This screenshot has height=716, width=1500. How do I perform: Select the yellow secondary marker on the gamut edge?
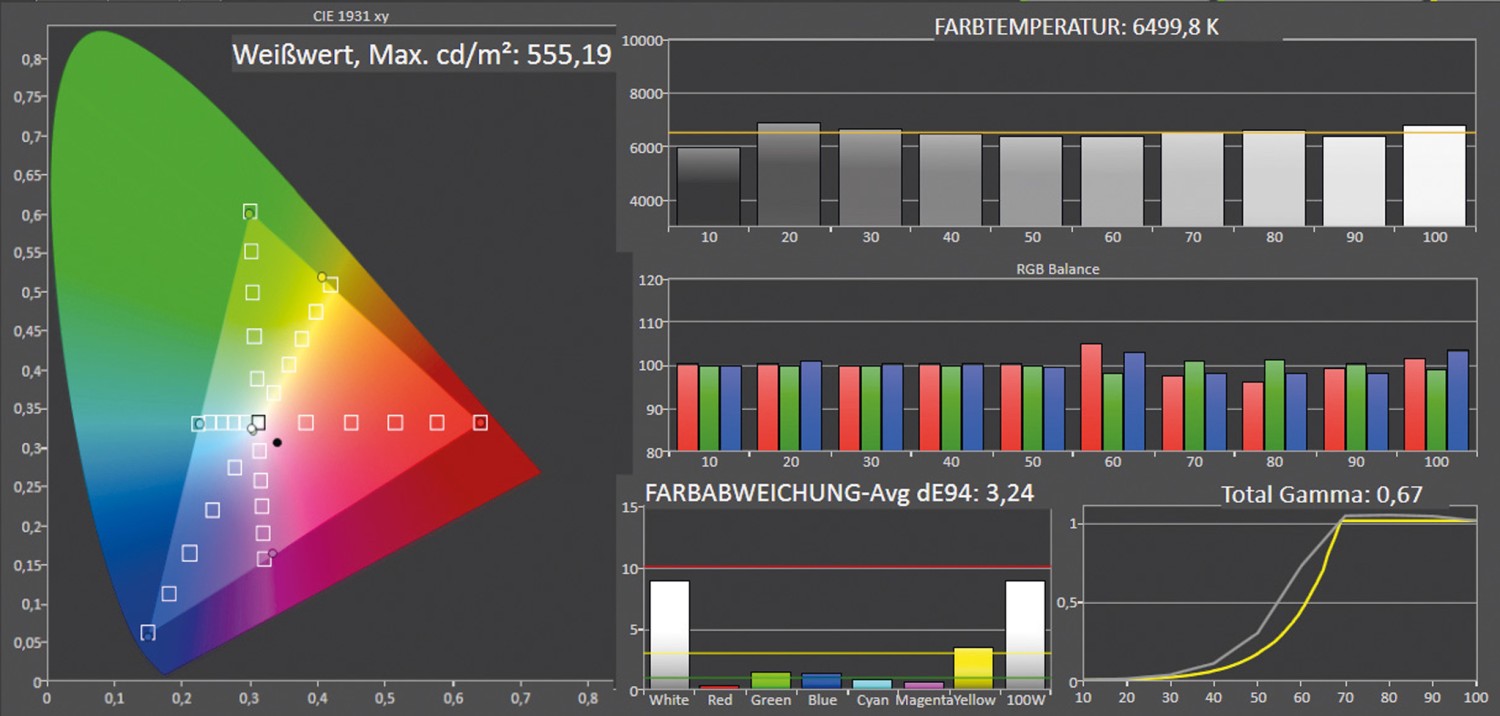click(322, 277)
